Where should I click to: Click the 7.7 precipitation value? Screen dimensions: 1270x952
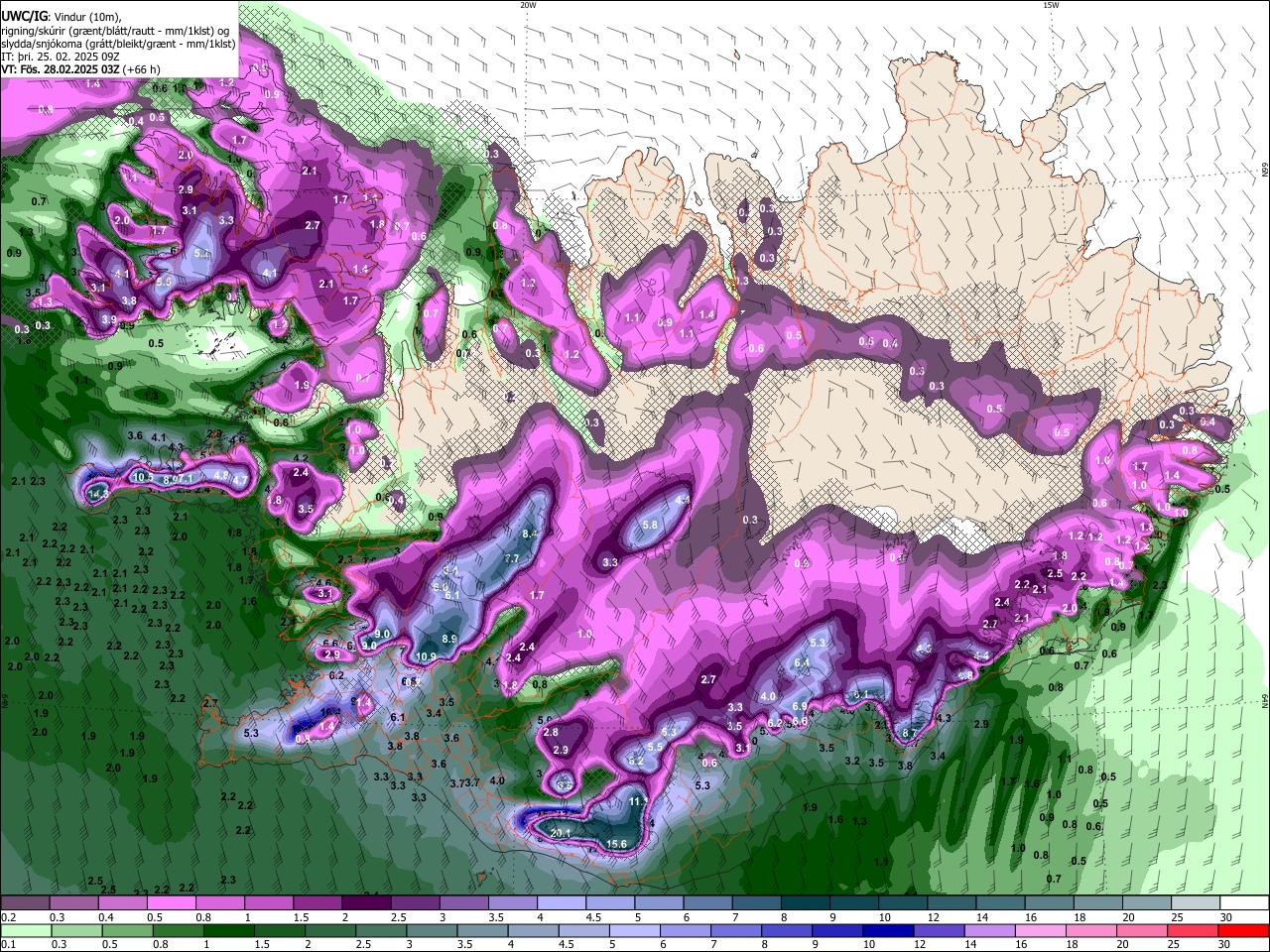click(512, 558)
